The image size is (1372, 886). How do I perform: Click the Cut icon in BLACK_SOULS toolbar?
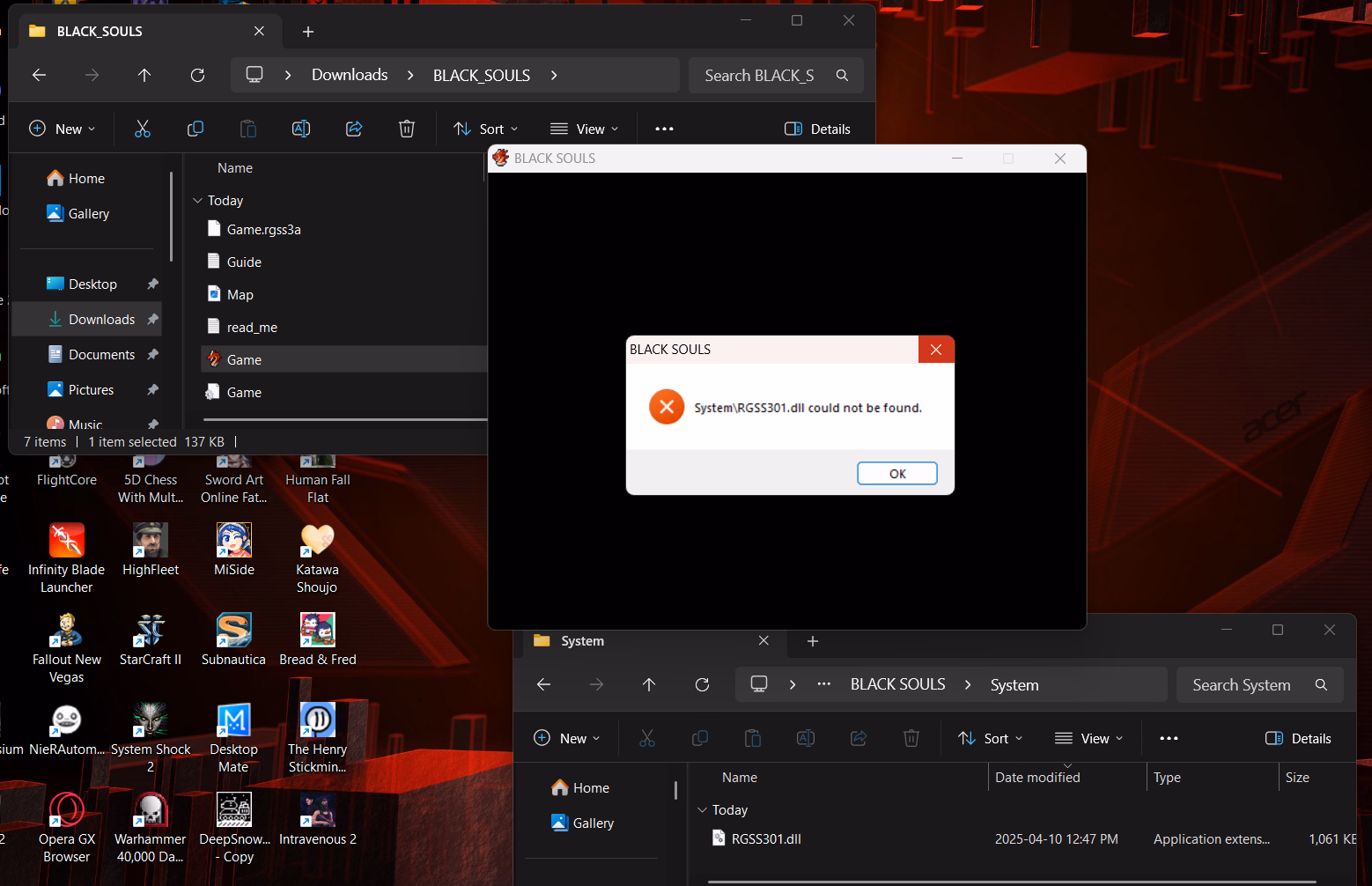click(x=143, y=129)
